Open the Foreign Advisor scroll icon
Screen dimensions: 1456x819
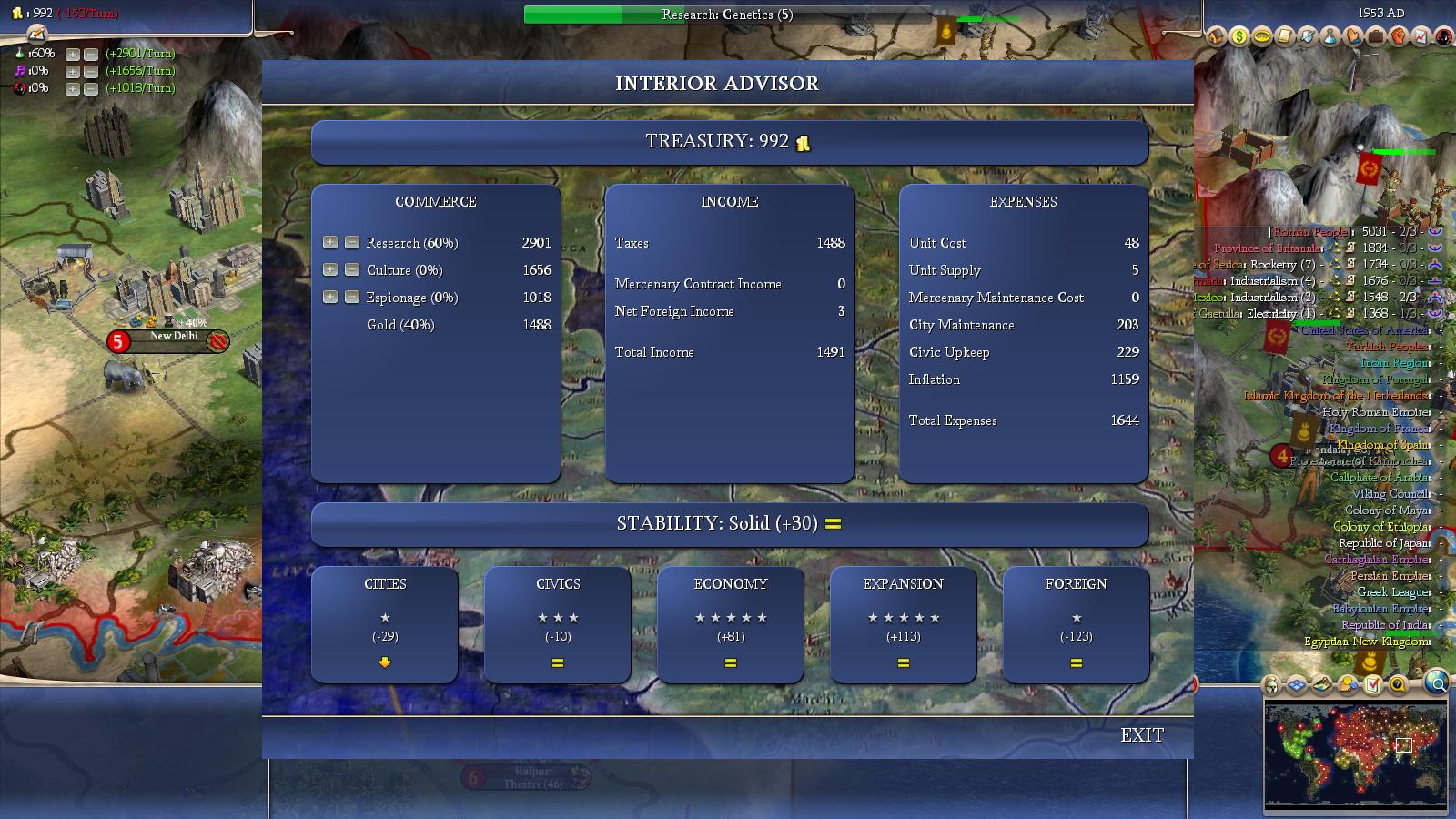(1285, 37)
